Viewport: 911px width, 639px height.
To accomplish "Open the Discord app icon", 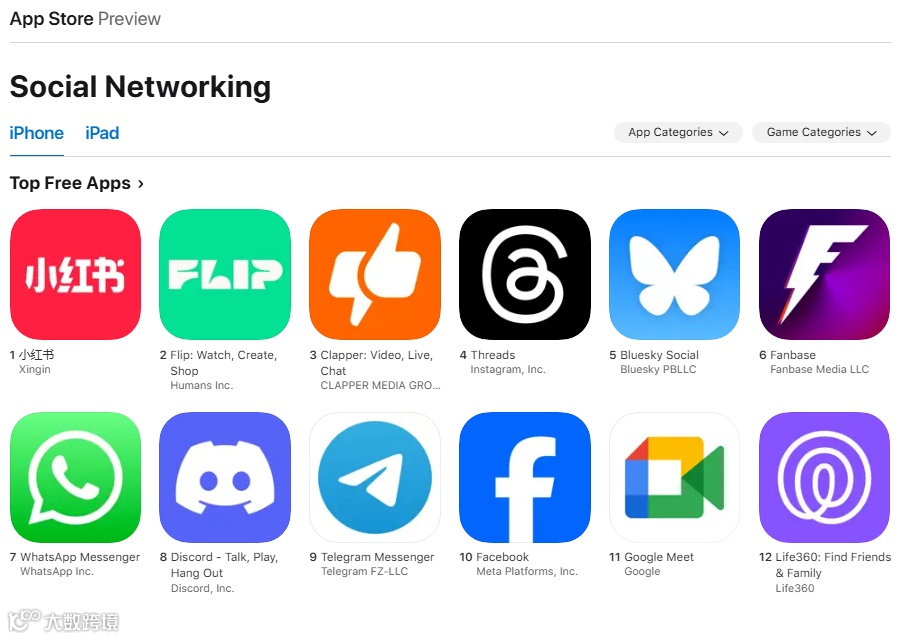I will [225, 478].
